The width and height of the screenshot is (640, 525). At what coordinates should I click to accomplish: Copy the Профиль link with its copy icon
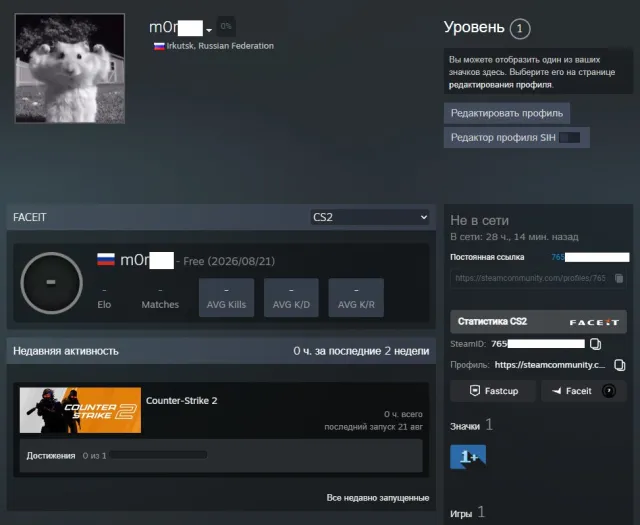point(620,365)
